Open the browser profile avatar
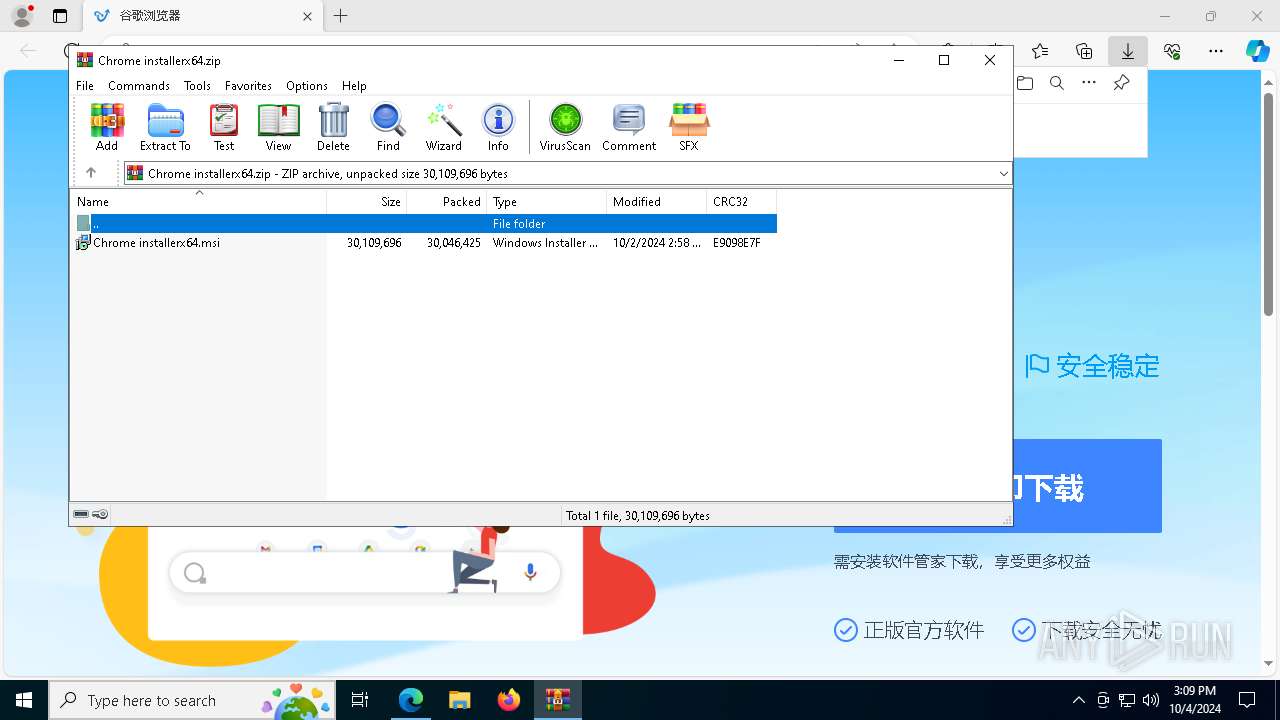This screenshot has height=720, width=1280. click(22, 16)
